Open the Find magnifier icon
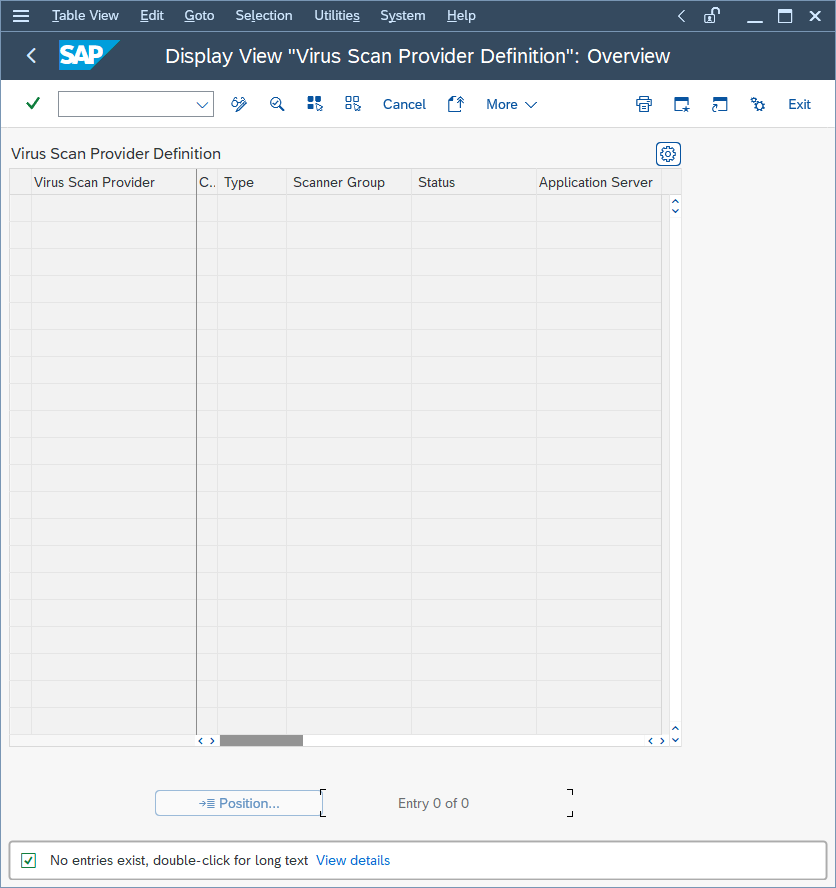This screenshot has height=888, width=836. [x=276, y=104]
